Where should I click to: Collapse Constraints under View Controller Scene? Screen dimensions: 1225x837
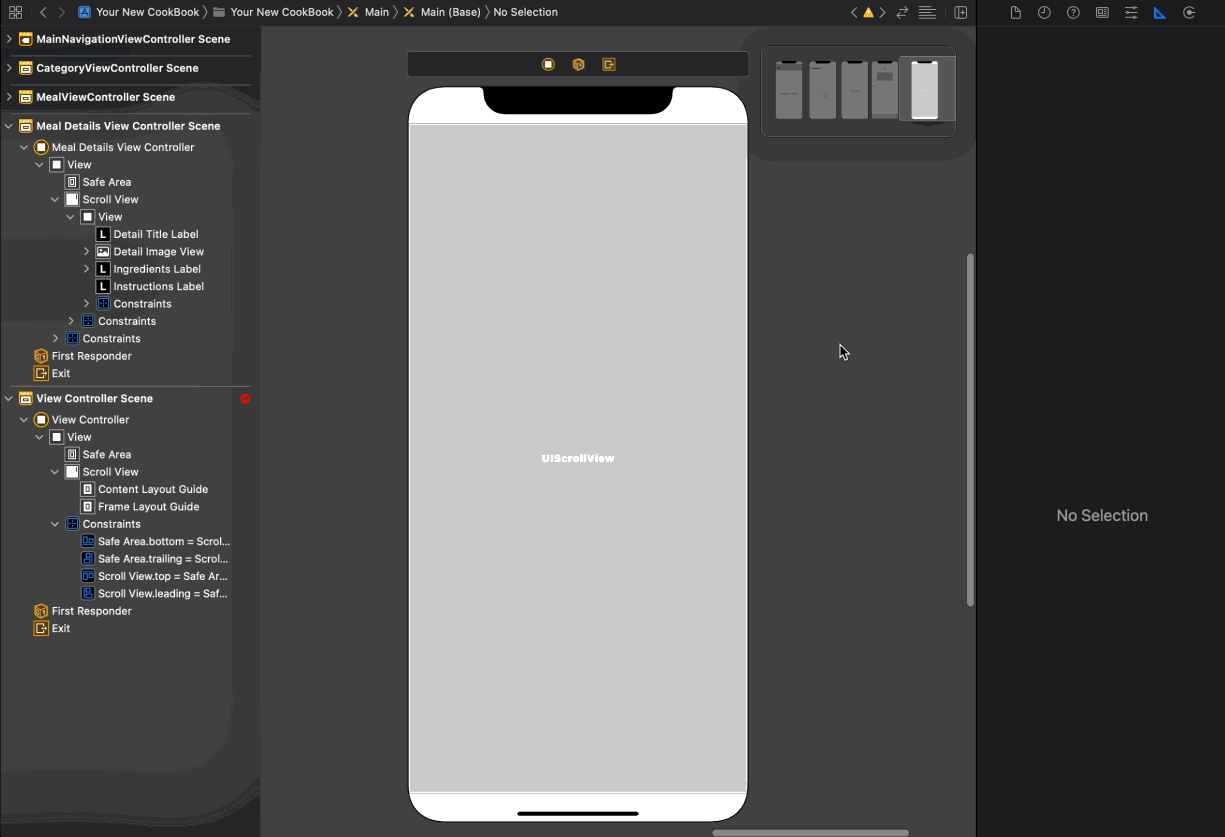(x=55, y=524)
